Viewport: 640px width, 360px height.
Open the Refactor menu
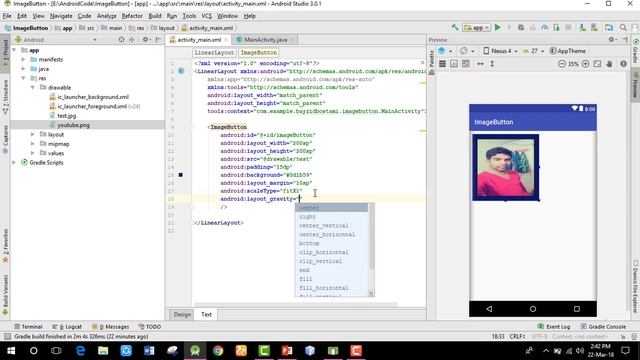coord(132,16)
